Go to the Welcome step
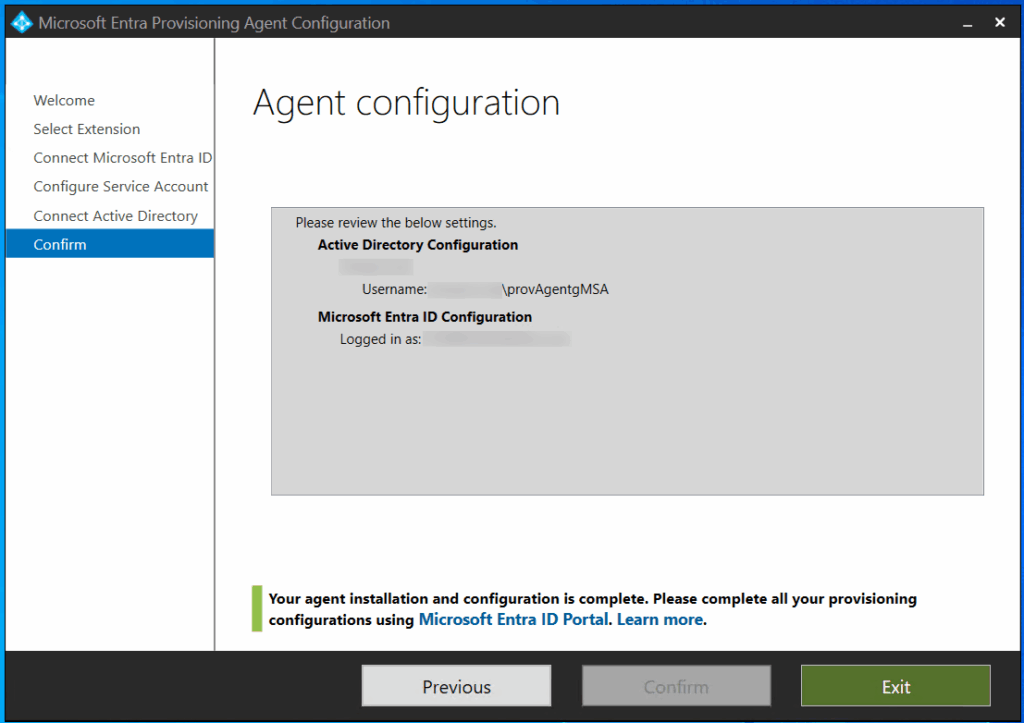 point(64,100)
